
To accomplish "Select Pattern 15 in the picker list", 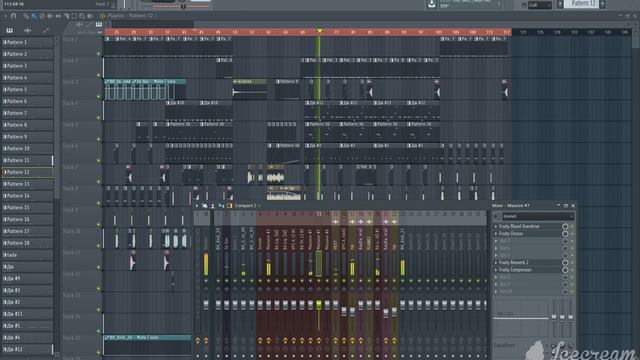I will 27,208.
